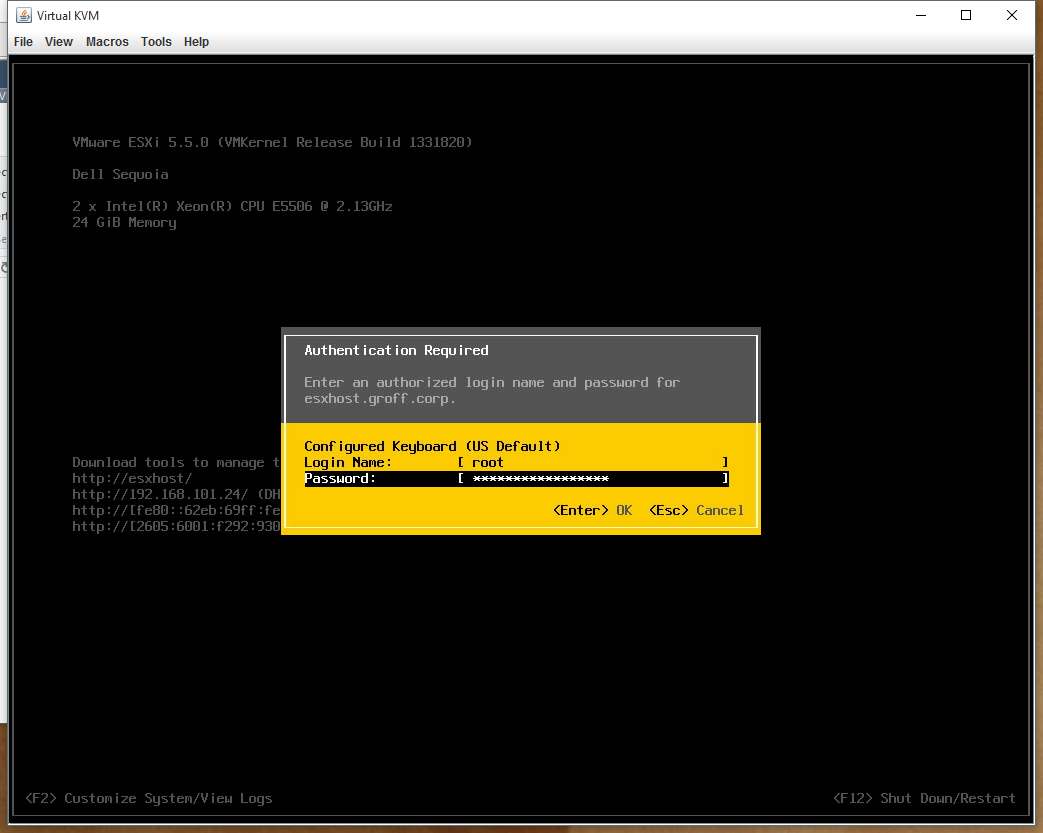The image size is (1043, 833).
Task: Click the Java icon in Virtual KVM title bar
Action: [x=23, y=15]
